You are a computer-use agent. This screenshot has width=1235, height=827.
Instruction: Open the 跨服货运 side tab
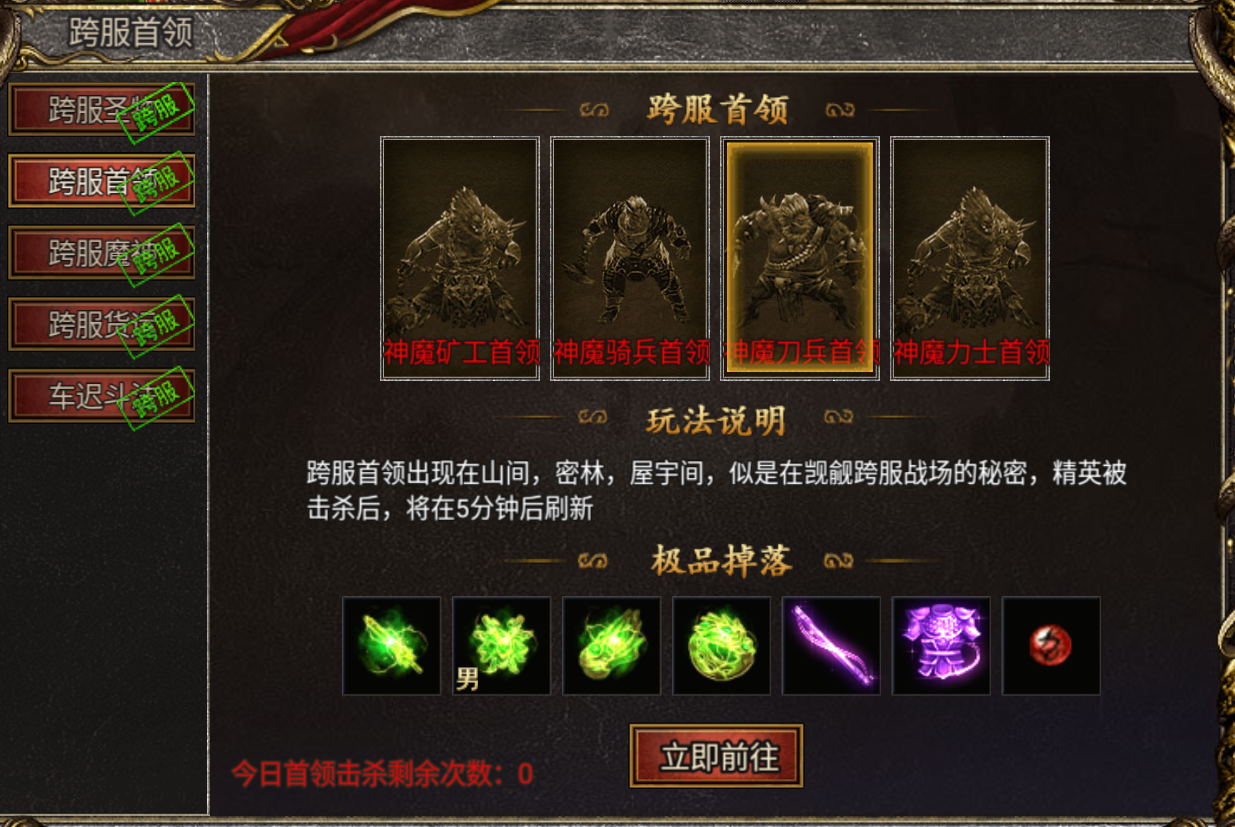pyautogui.click(x=101, y=324)
